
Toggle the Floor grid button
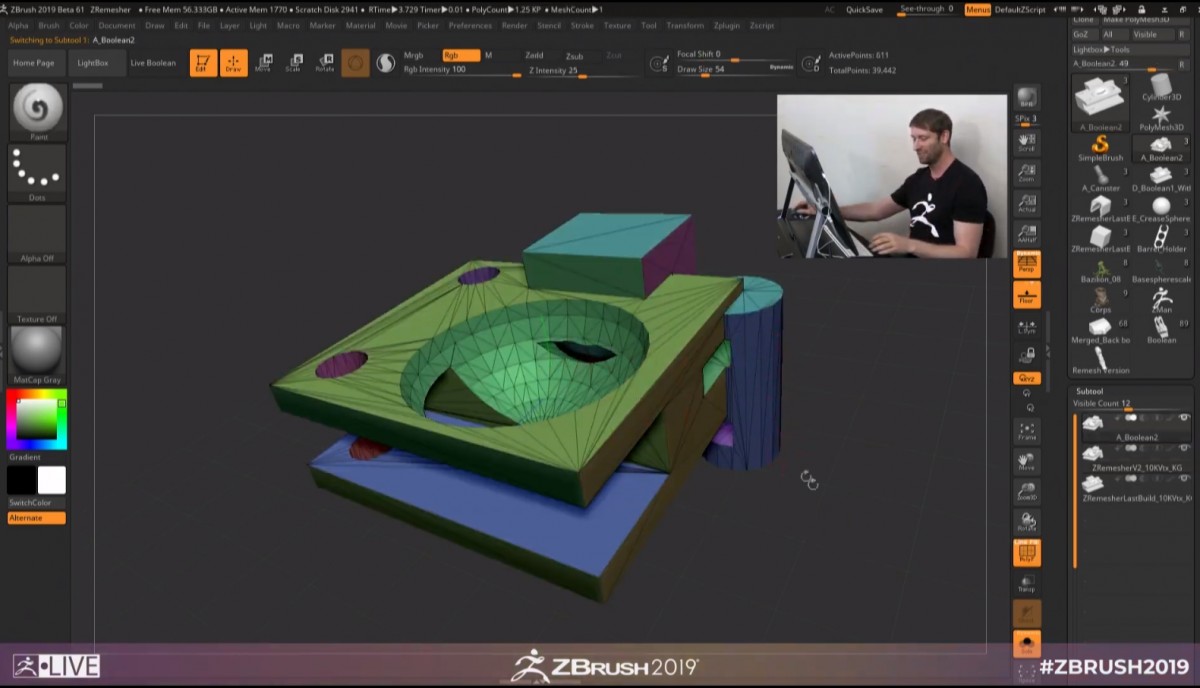tap(1027, 294)
